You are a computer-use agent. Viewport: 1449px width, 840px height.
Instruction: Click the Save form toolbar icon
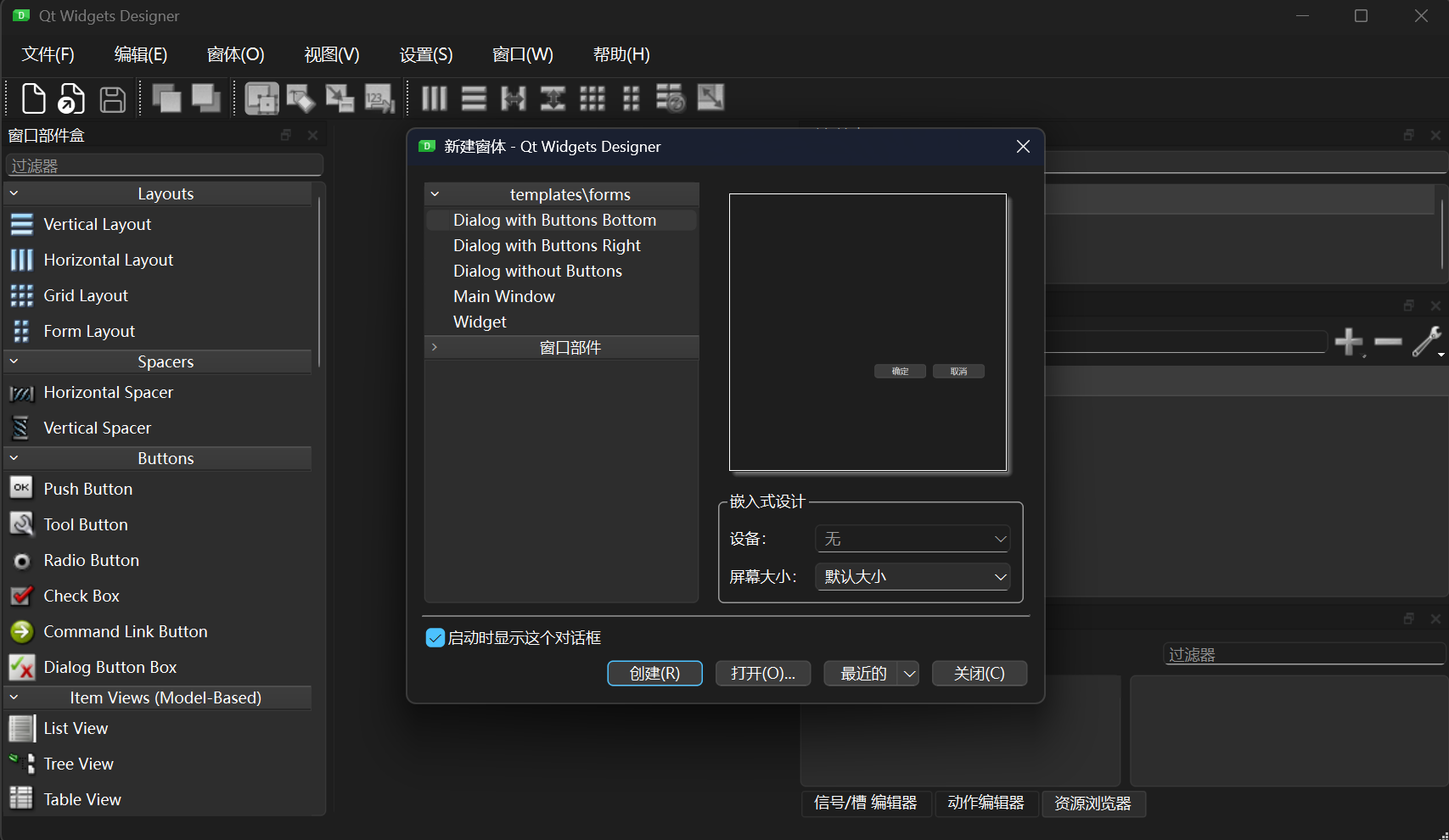[x=113, y=99]
